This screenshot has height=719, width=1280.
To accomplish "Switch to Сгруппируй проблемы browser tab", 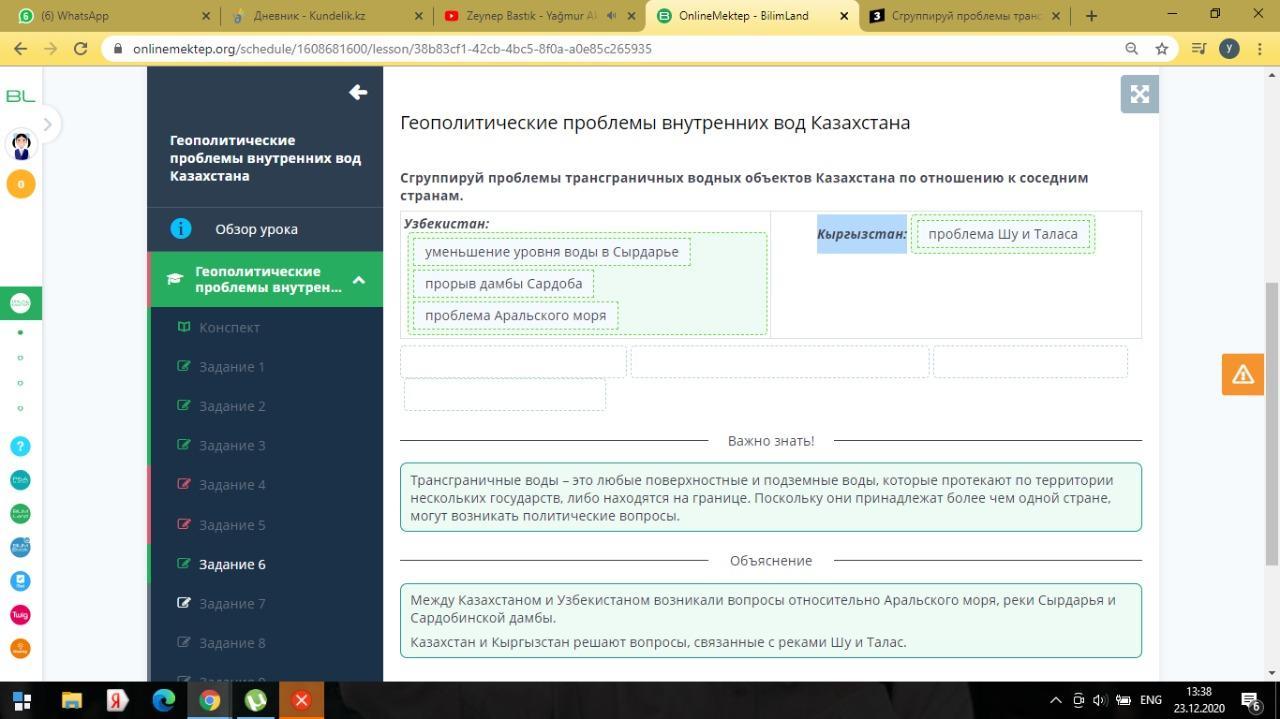I will [x=965, y=15].
